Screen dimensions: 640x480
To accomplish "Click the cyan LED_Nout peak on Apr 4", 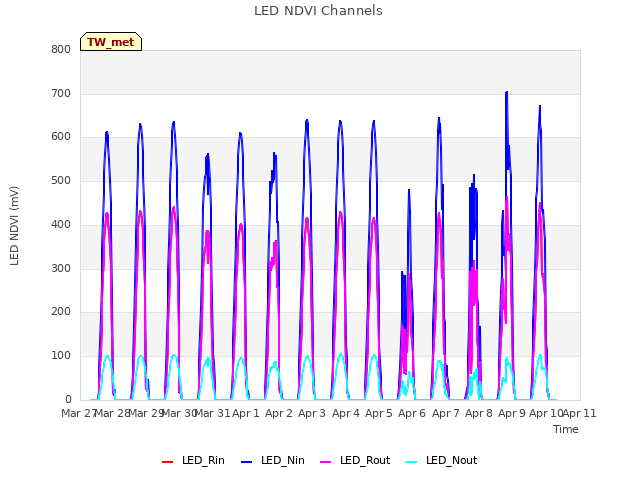I will 341,354.
